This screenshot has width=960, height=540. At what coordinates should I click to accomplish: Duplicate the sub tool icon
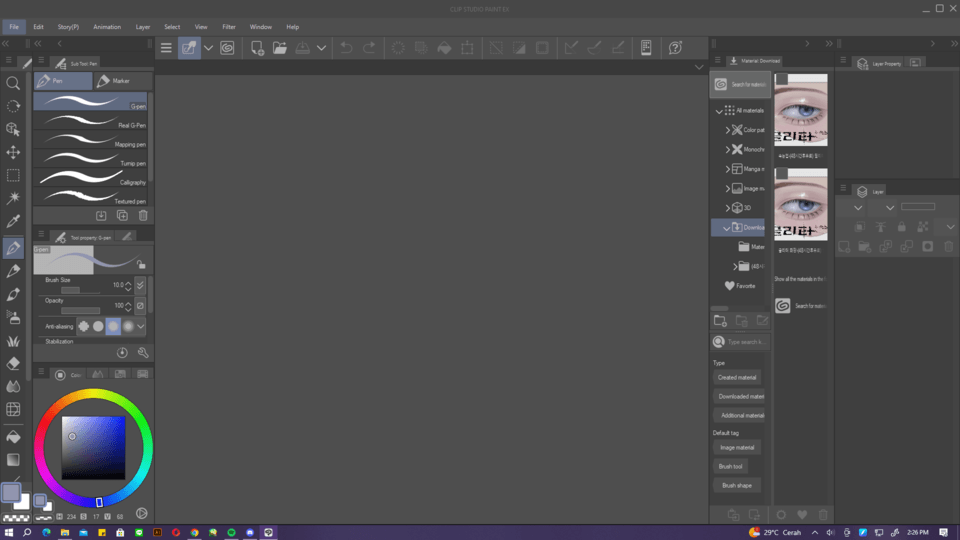click(x=122, y=216)
